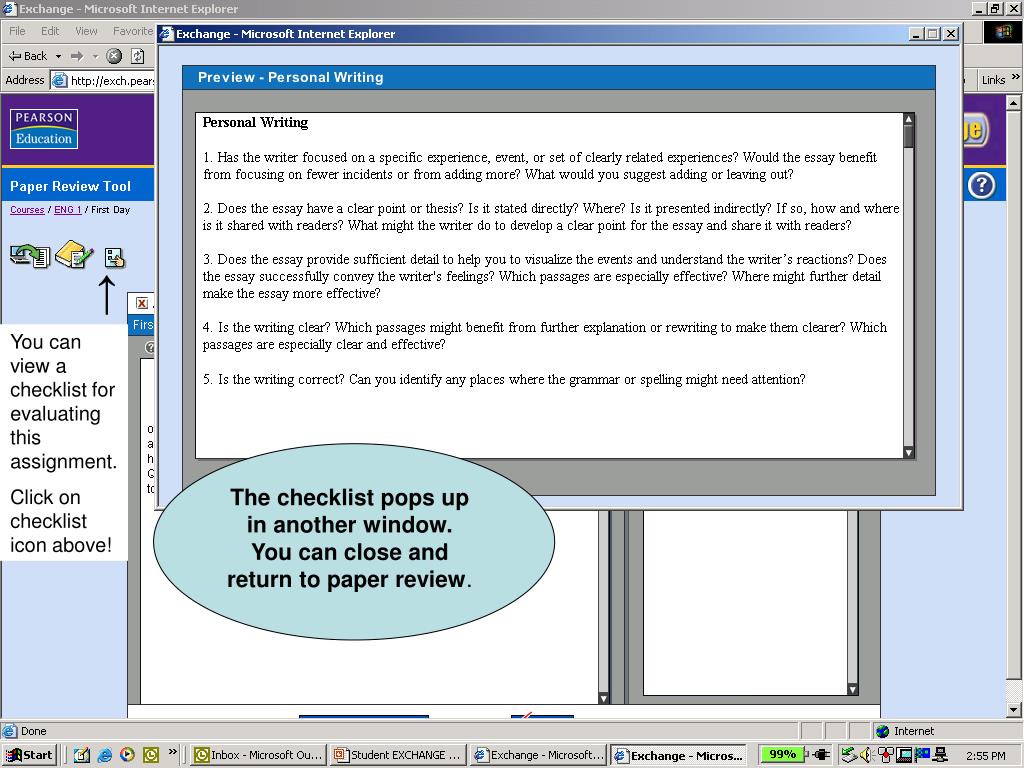This screenshot has width=1024, height=768.
Task: Click the Pearson Education logo
Action: coord(44,129)
